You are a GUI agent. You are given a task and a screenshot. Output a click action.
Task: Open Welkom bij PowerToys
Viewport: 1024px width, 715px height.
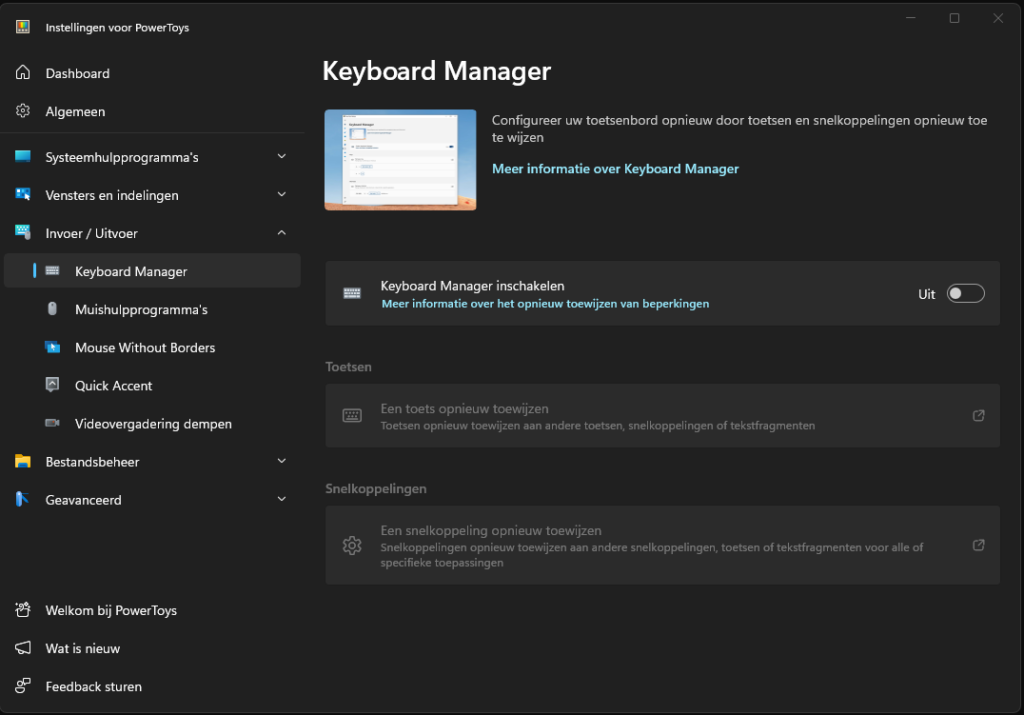pos(152,610)
